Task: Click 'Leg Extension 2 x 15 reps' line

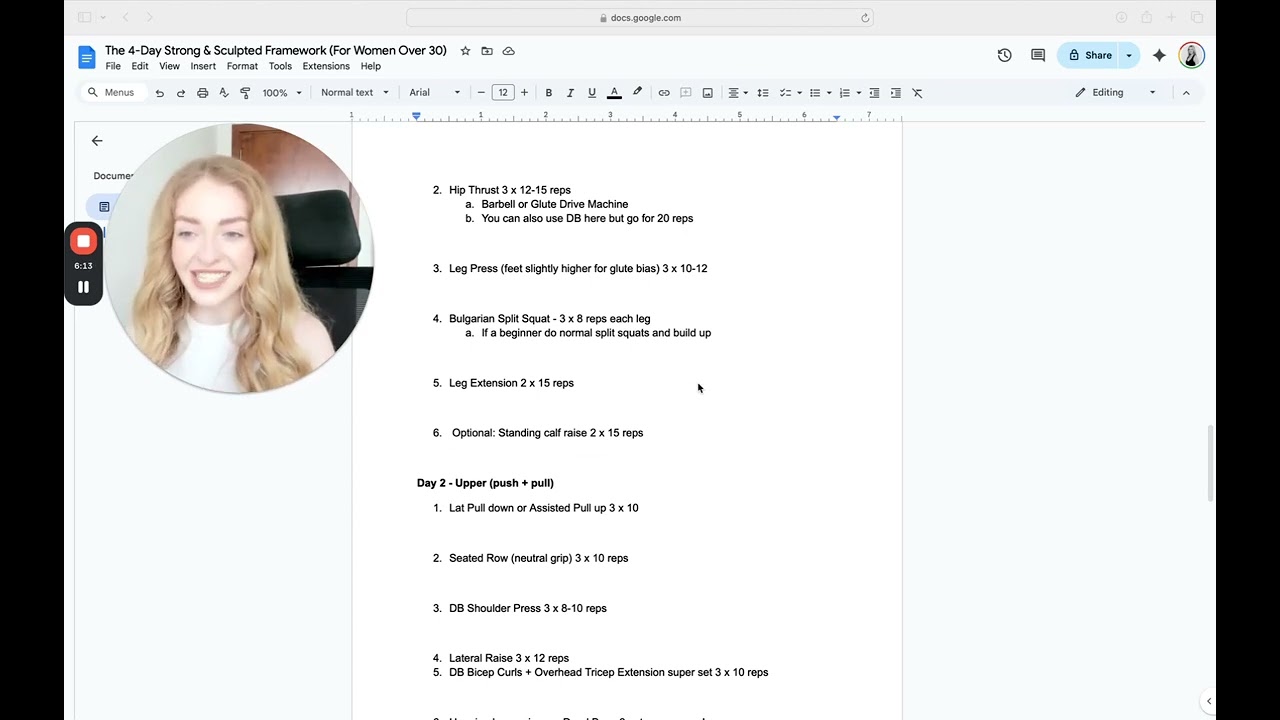Action: tap(511, 383)
